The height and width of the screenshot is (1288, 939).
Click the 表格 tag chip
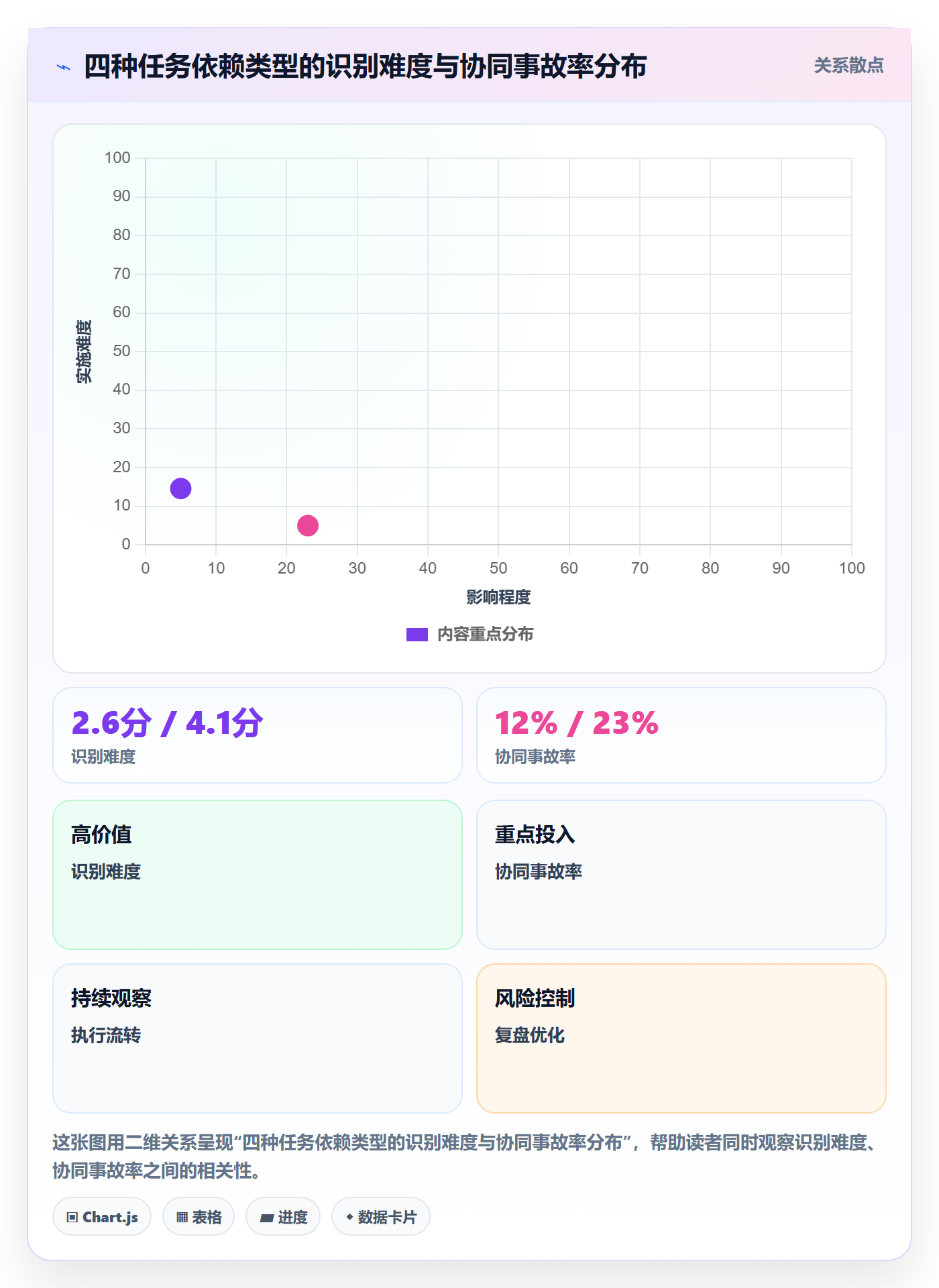199,1217
